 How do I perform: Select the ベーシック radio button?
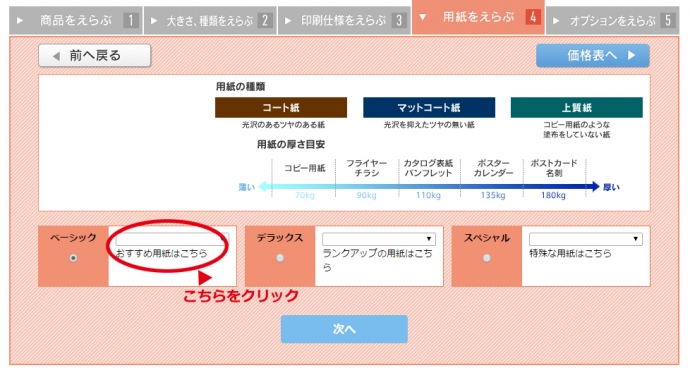point(73,258)
